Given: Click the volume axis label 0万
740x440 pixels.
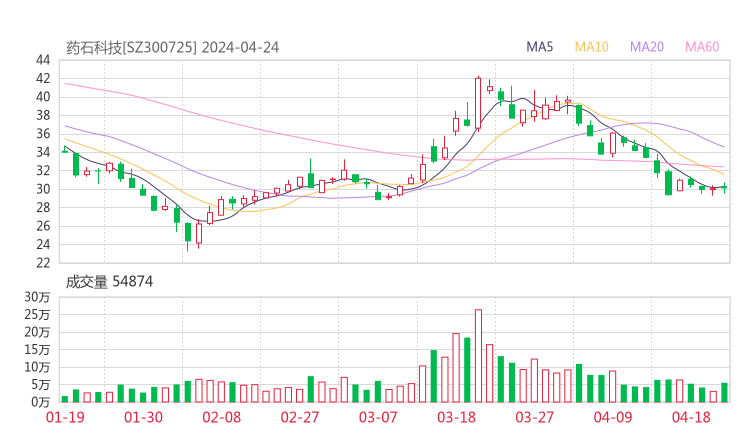Looking at the screenshot, I should coord(41,402).
